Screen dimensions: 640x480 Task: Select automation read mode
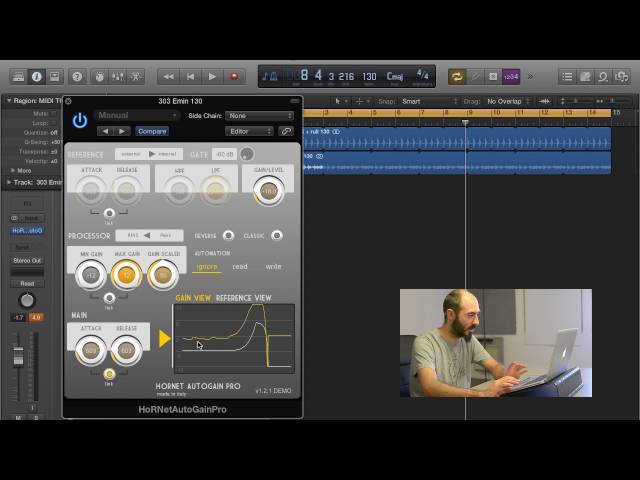pyautogui.click(x=240, y=267)
